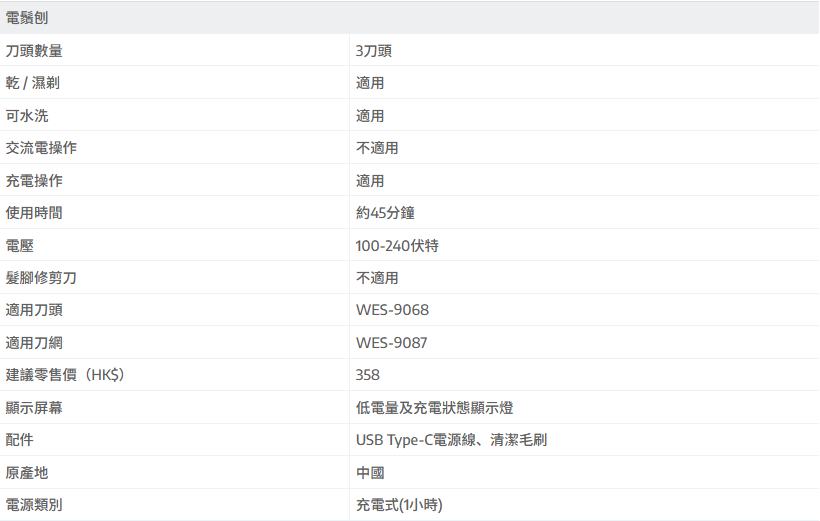The width and height of the screenshot is (820, 521).
Task: Click the 充電式(1小時) value
Action: point(399,505)
